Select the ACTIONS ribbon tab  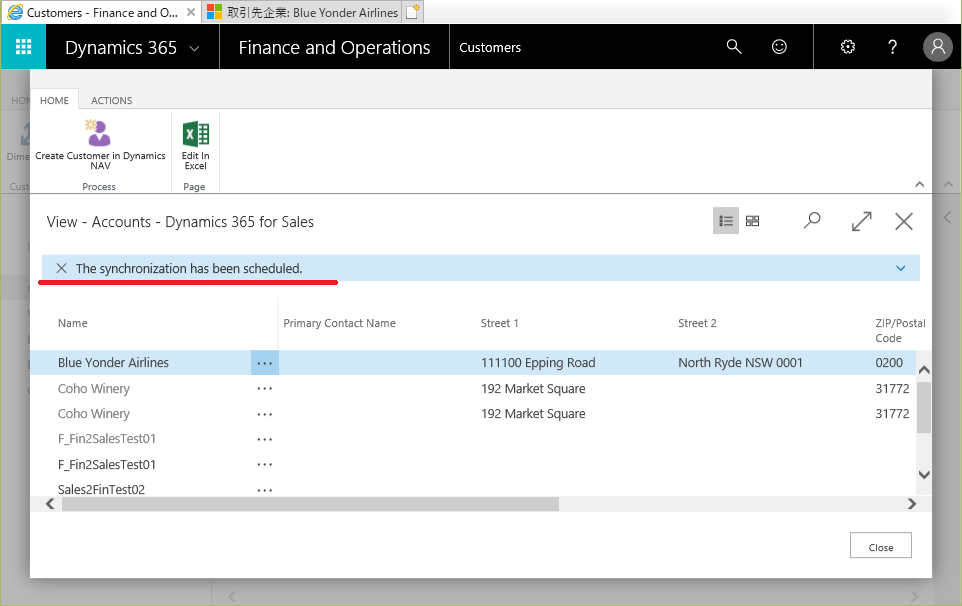tap(112, 100)
